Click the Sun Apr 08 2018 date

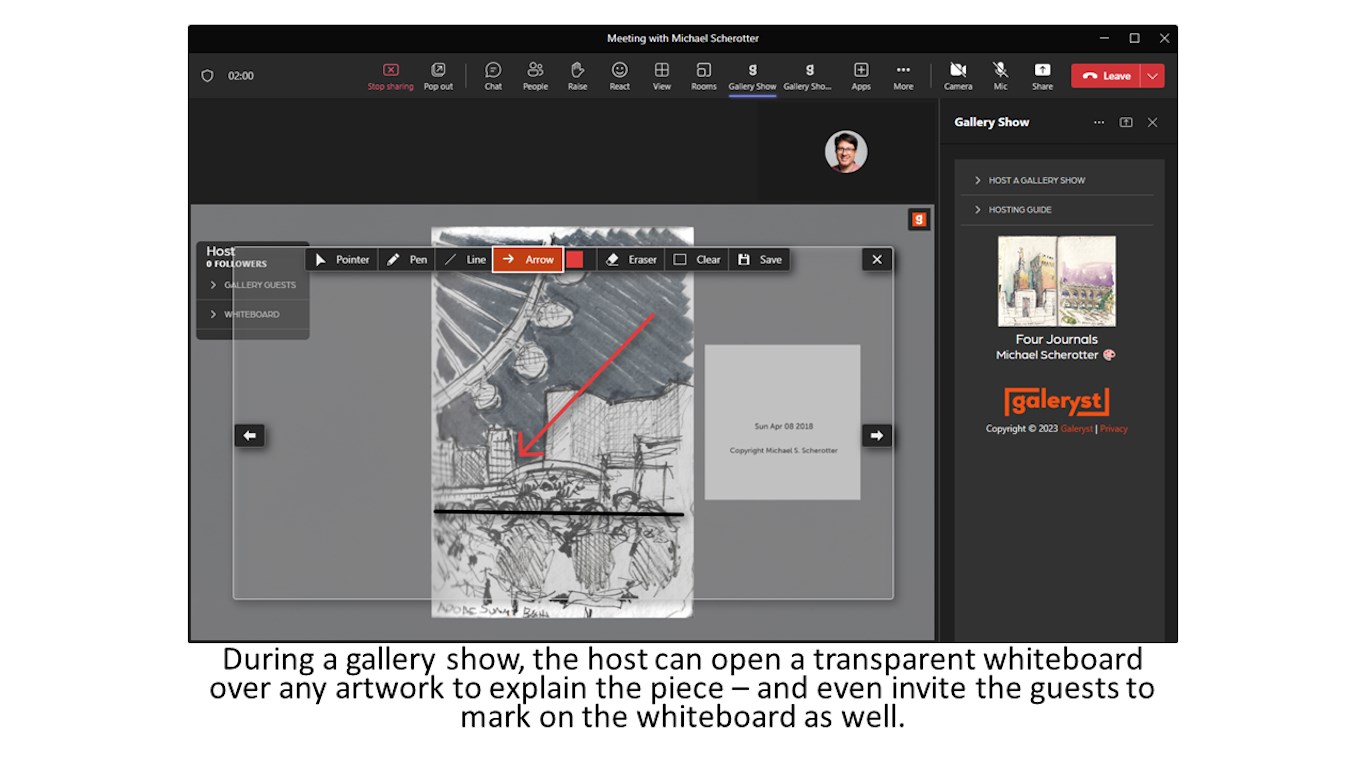pyautogui.click(x=783, y=426)
